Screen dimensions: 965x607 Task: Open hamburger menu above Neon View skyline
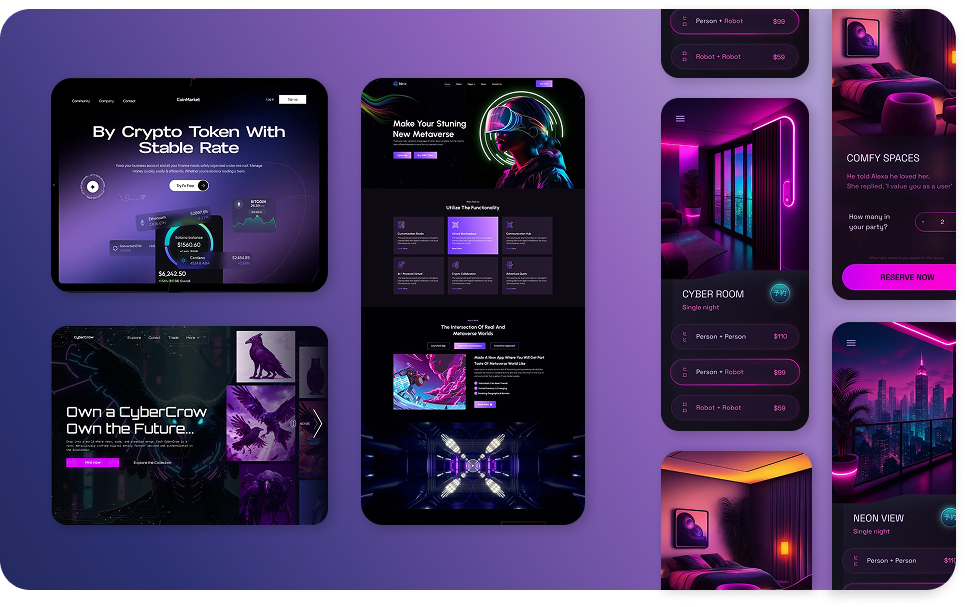851,342
